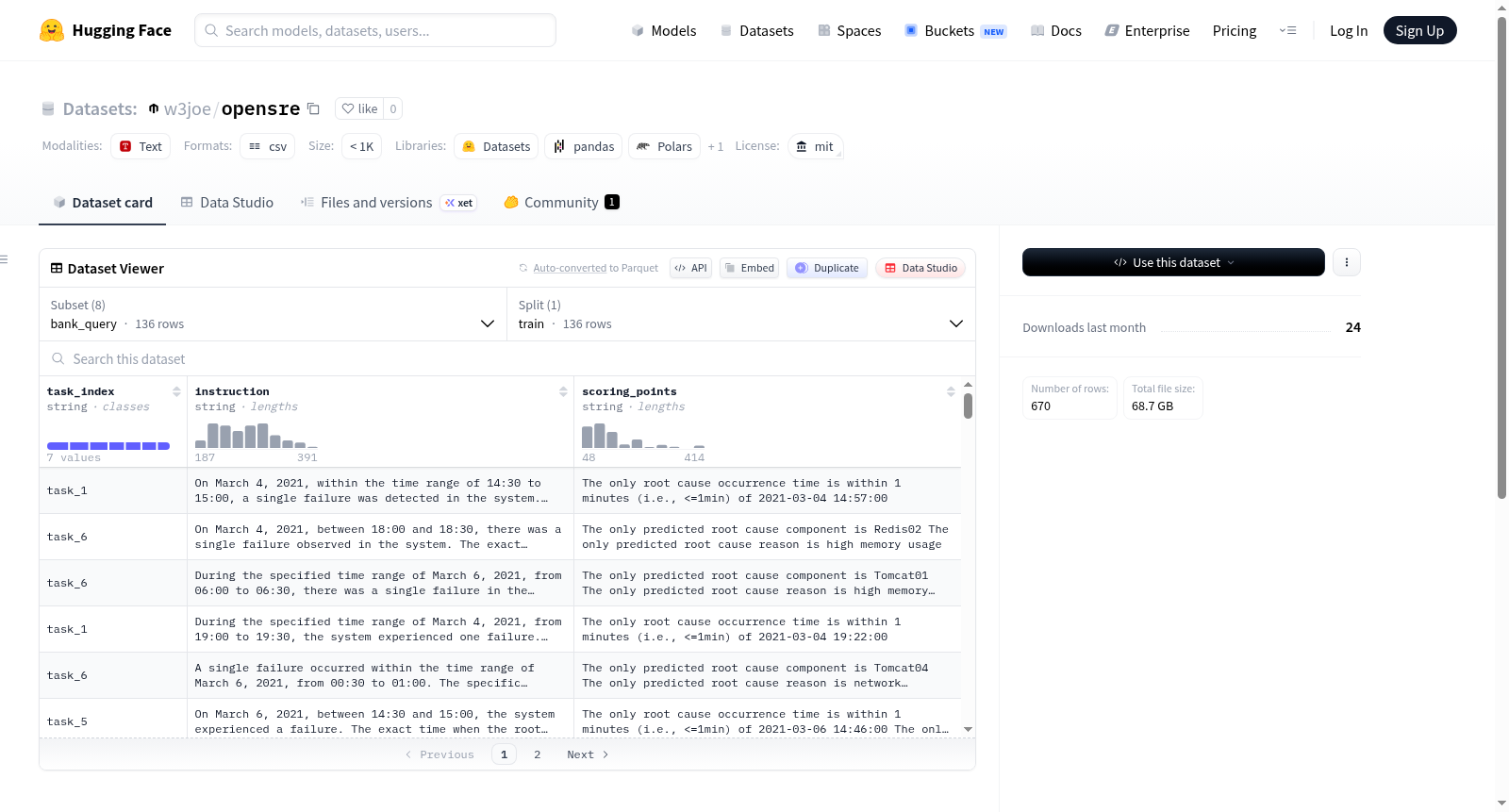Viewport: 1509px width, 812px height.
Task: Sort the scoring_points column
Action: pyautogui.click(x=951, y=391)
